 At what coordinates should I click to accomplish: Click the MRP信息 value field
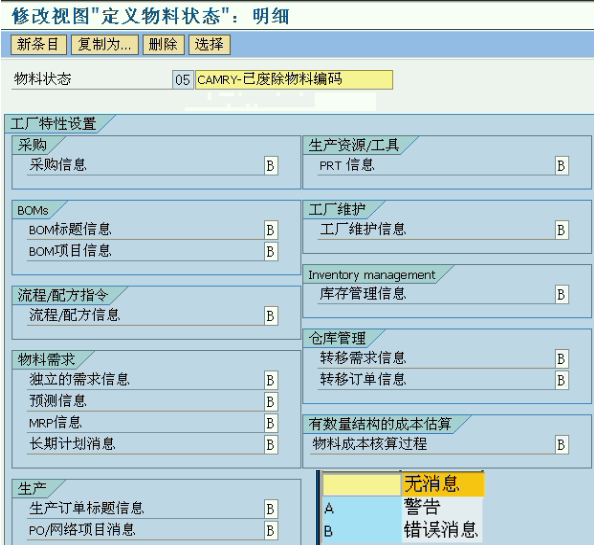click(x=271, y=423)
